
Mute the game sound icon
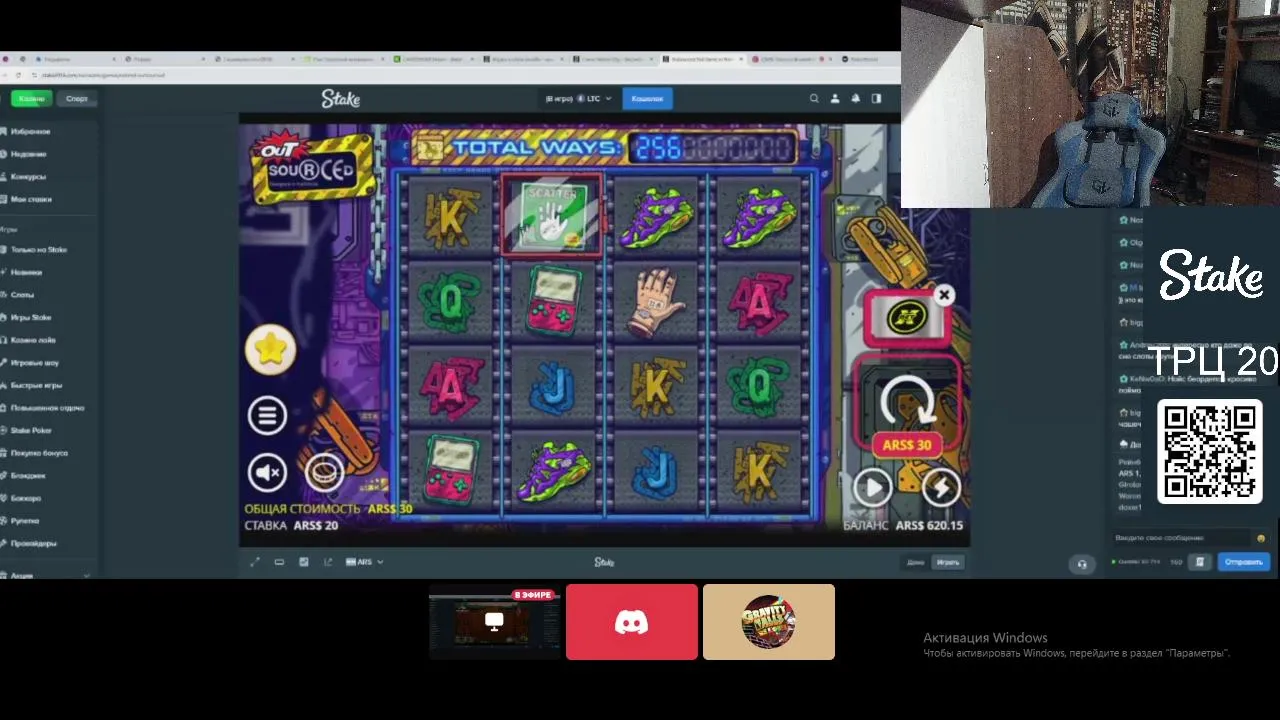(267, 472)
